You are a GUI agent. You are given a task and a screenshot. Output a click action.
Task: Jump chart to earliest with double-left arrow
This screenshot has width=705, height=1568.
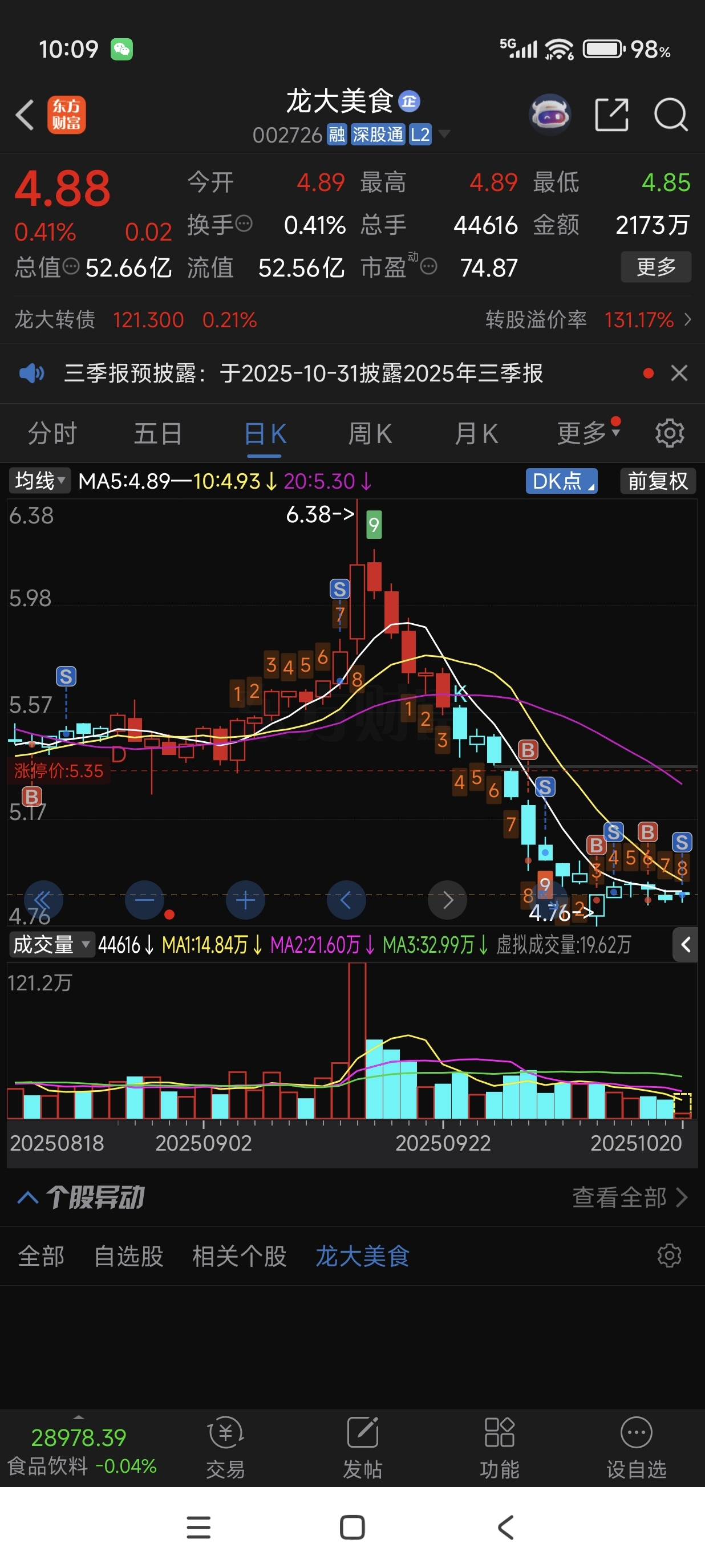tap(43, 900)
